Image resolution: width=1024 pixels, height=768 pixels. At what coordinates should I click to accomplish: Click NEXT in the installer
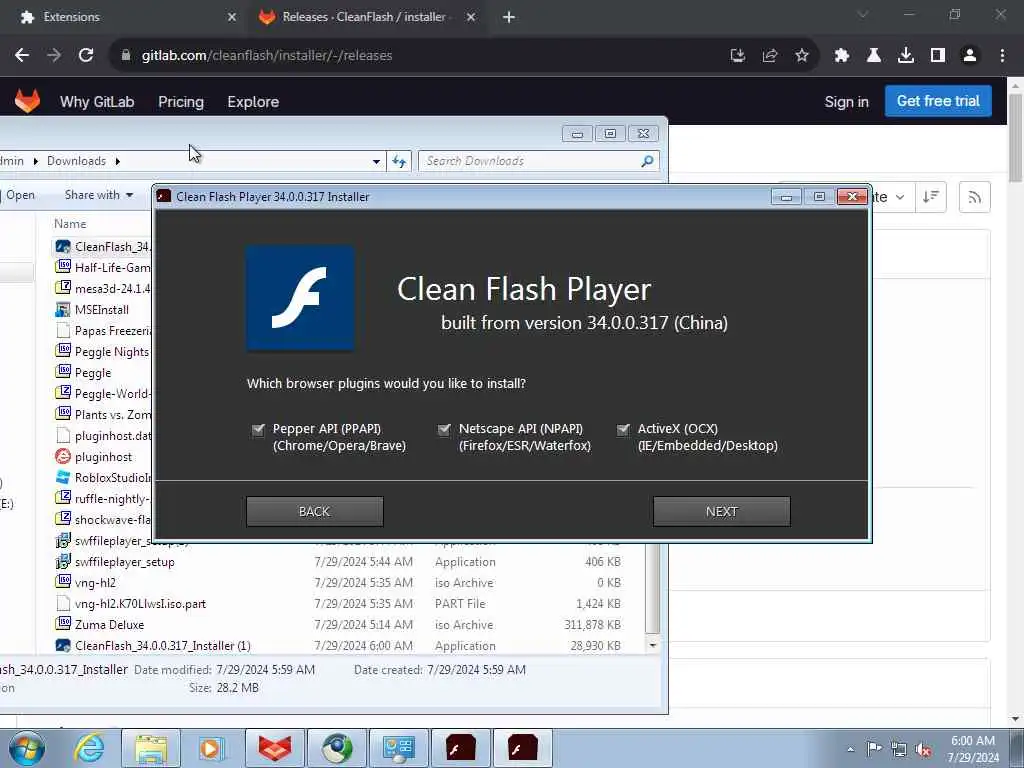(722, 511)
